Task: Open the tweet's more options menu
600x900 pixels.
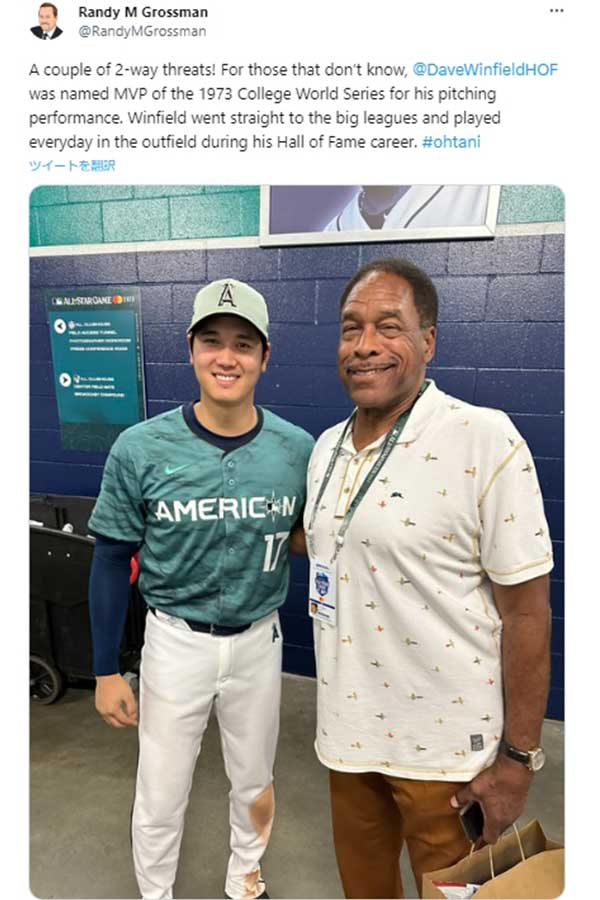Action: coord(556,12)
